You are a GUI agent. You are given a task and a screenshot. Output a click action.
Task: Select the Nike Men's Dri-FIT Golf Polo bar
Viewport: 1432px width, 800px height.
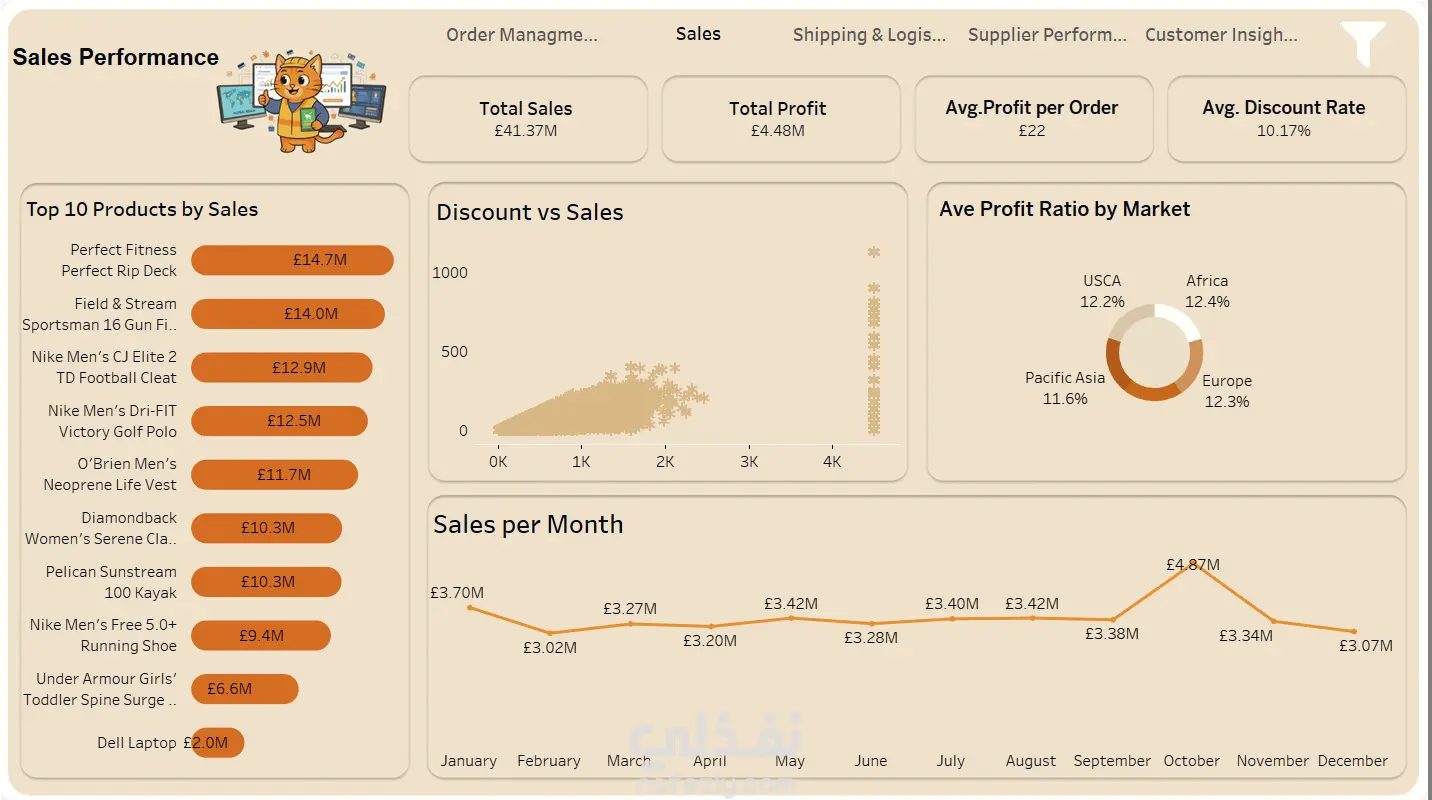[279, 421]
